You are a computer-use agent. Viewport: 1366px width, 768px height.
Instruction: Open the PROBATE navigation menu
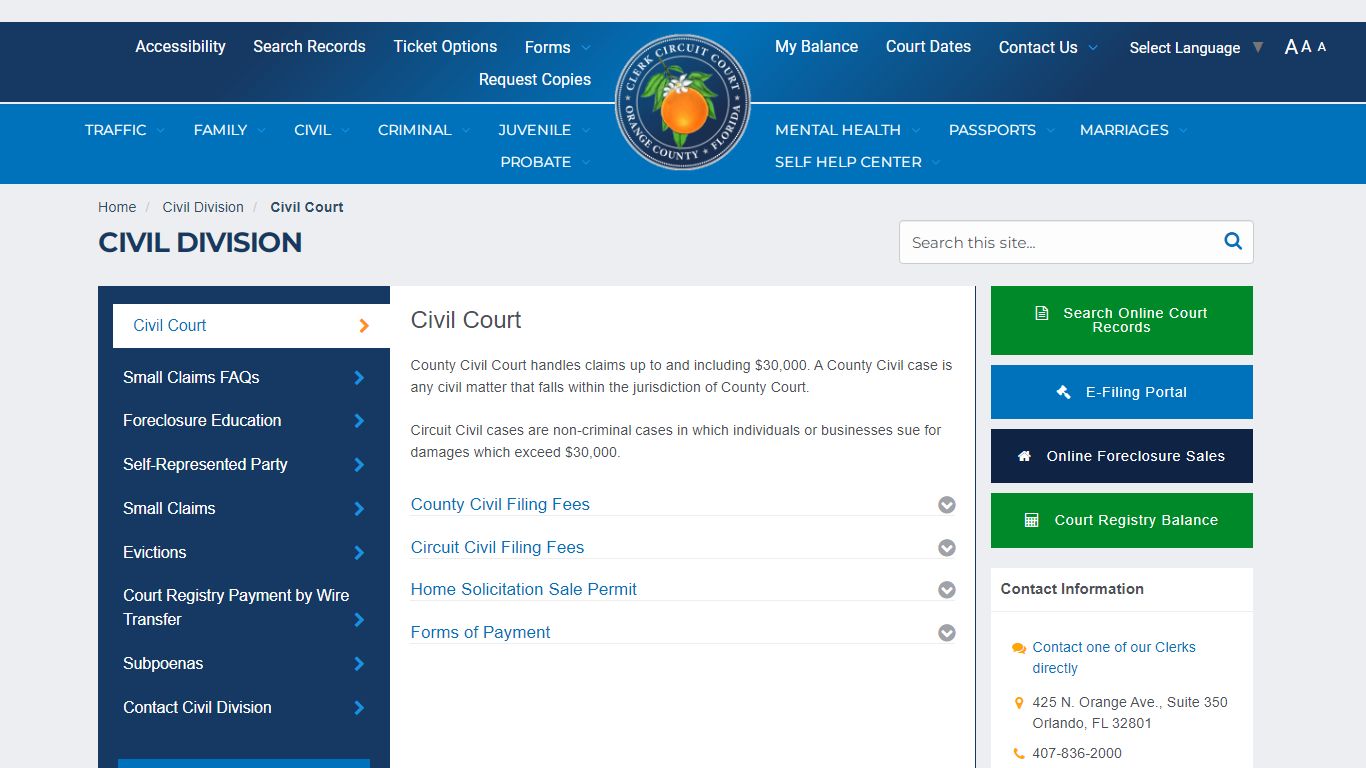[x=546, y=162]
